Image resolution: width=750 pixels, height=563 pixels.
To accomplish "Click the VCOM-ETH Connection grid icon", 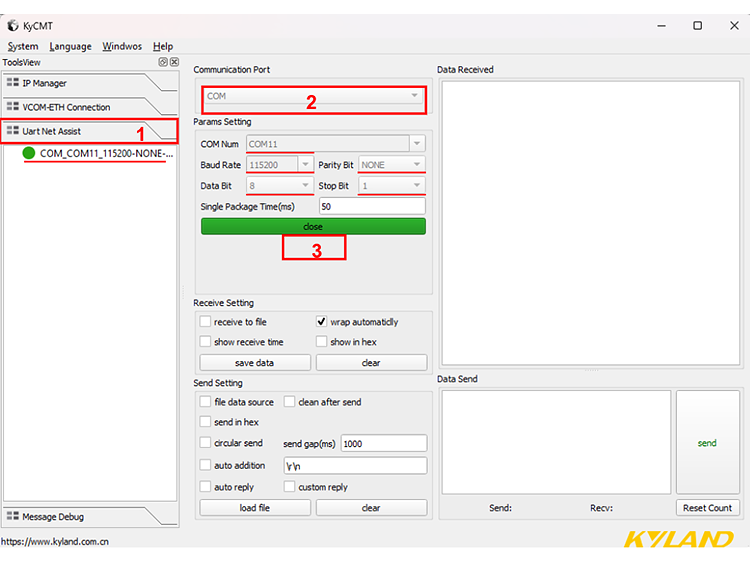I will pyautogui.click(x=13, y=107).
